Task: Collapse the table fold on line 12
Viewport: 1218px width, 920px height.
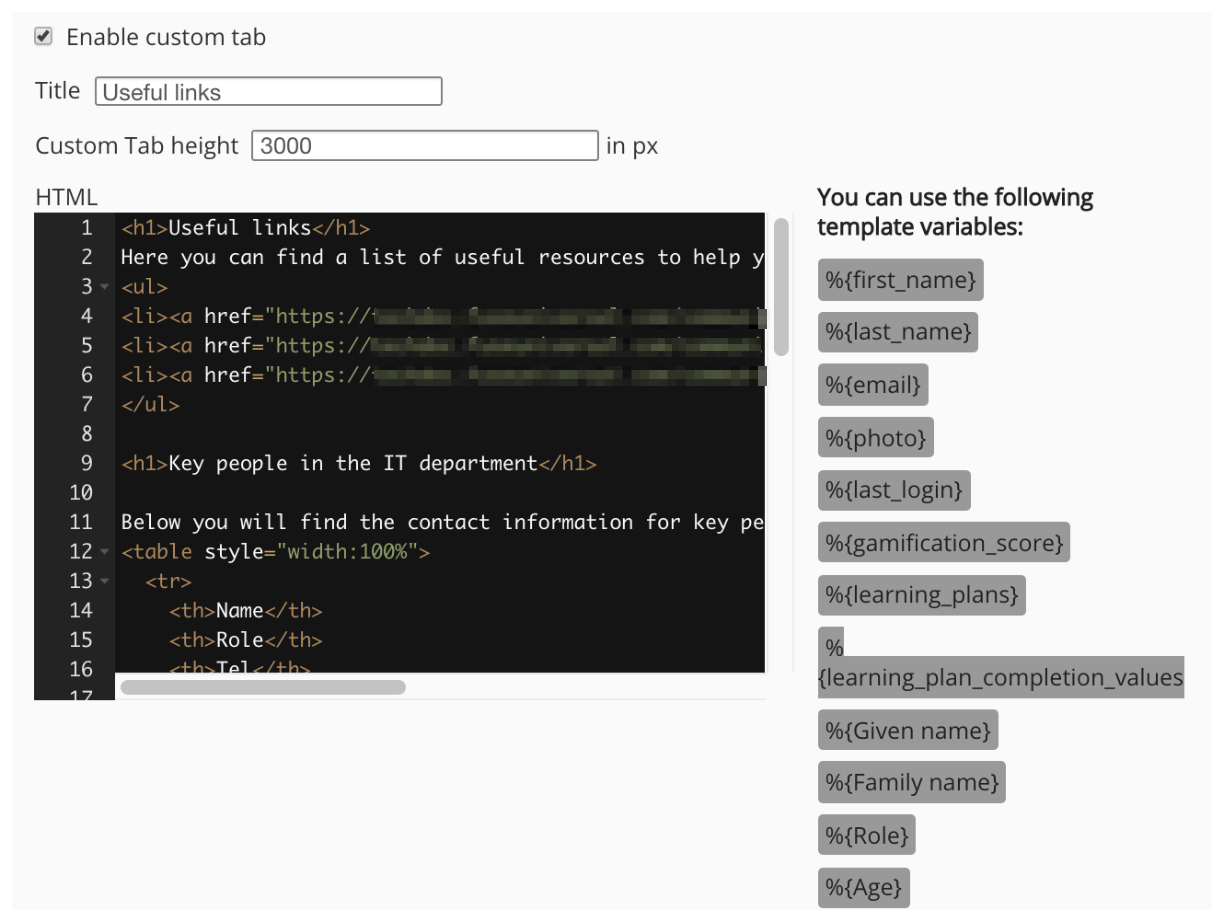Action: (106, 552)
